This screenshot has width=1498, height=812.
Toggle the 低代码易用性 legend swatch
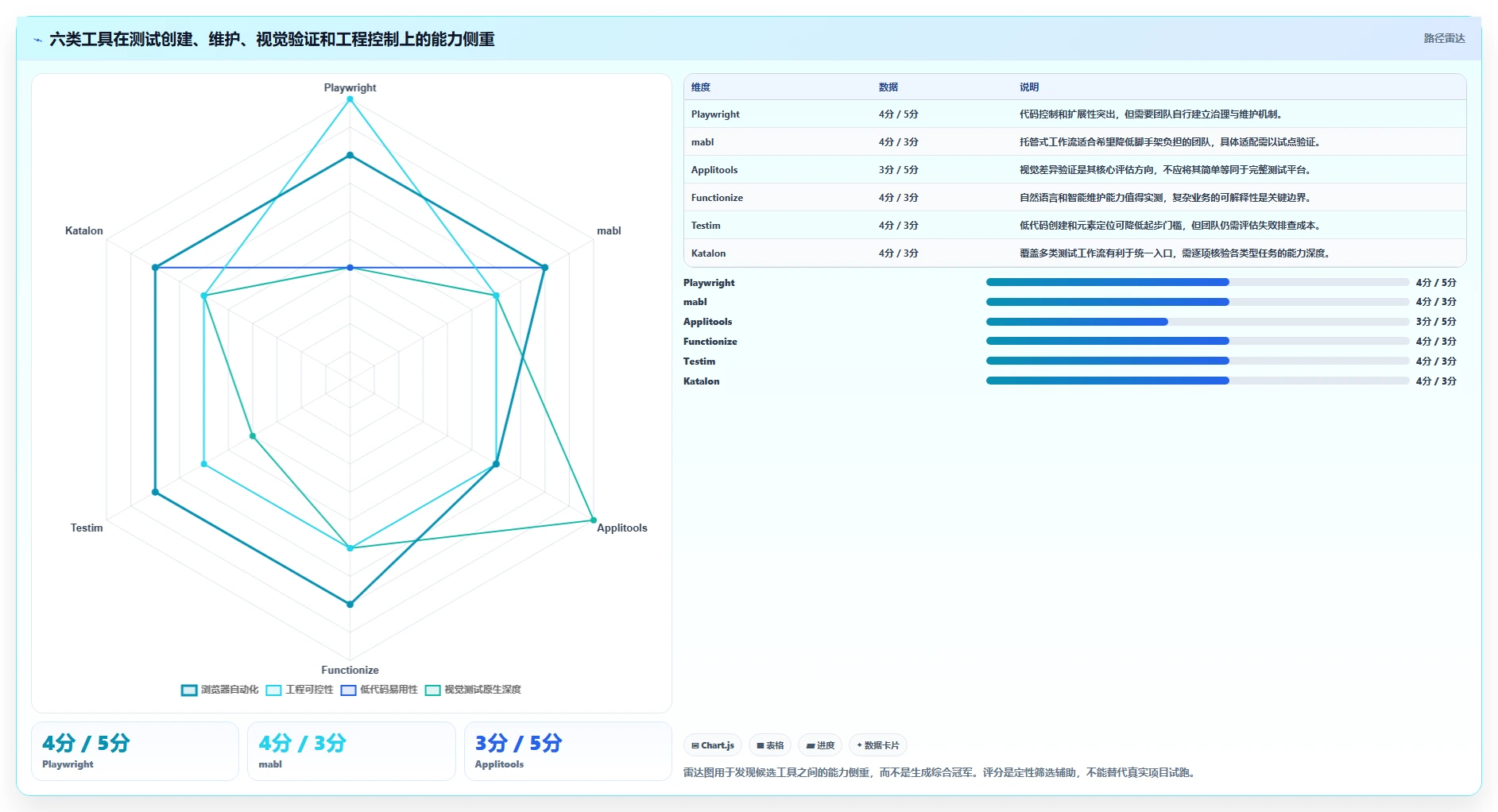pyautogui.click(x=348, y=690)
